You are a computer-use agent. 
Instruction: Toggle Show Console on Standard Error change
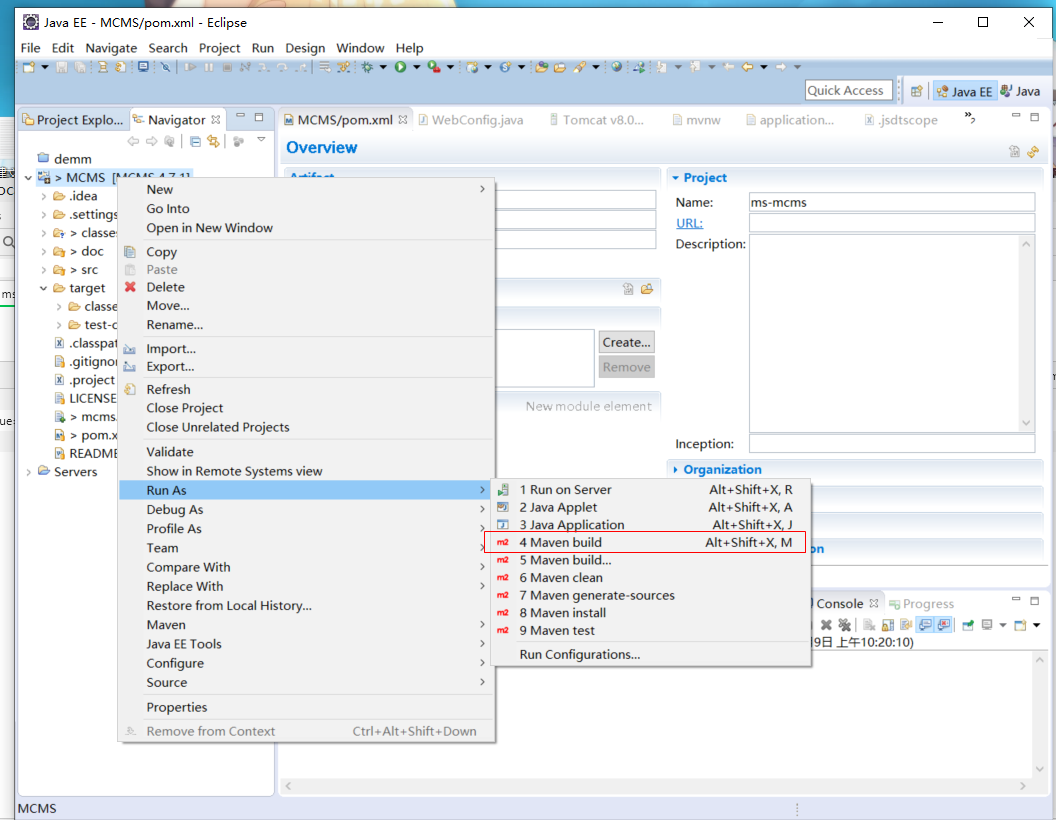(944, 625)
